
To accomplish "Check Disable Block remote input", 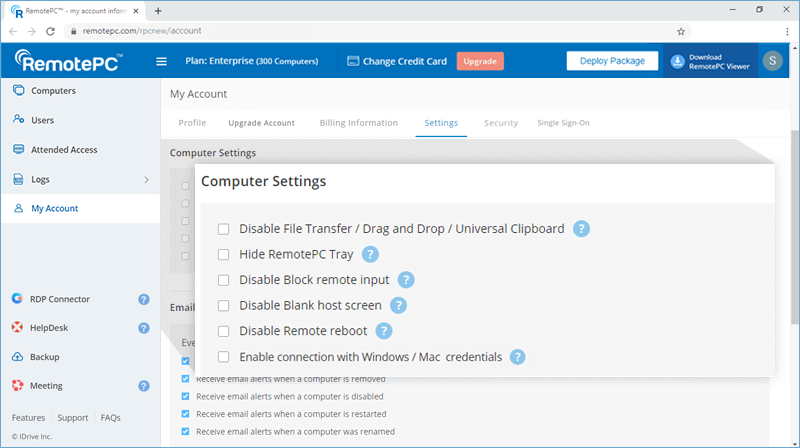I will (223, 280).
